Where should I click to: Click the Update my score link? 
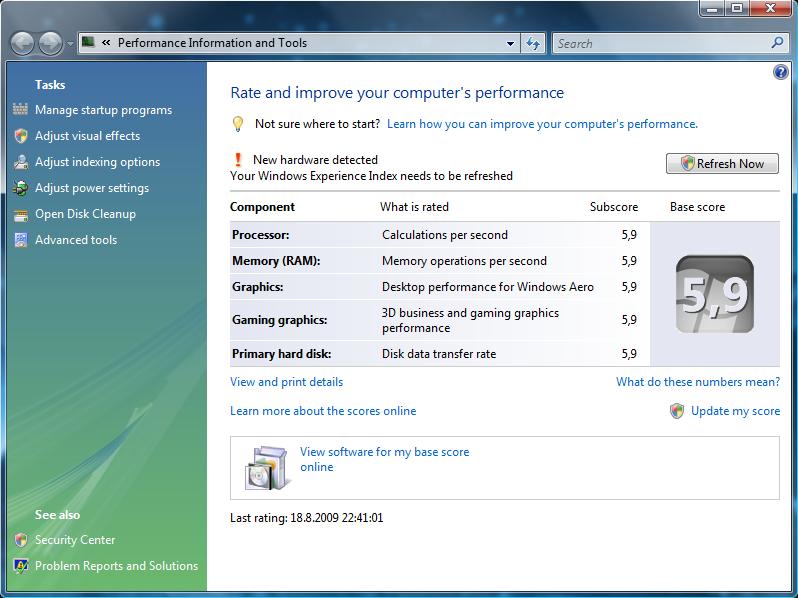click(x=735, y=411)
